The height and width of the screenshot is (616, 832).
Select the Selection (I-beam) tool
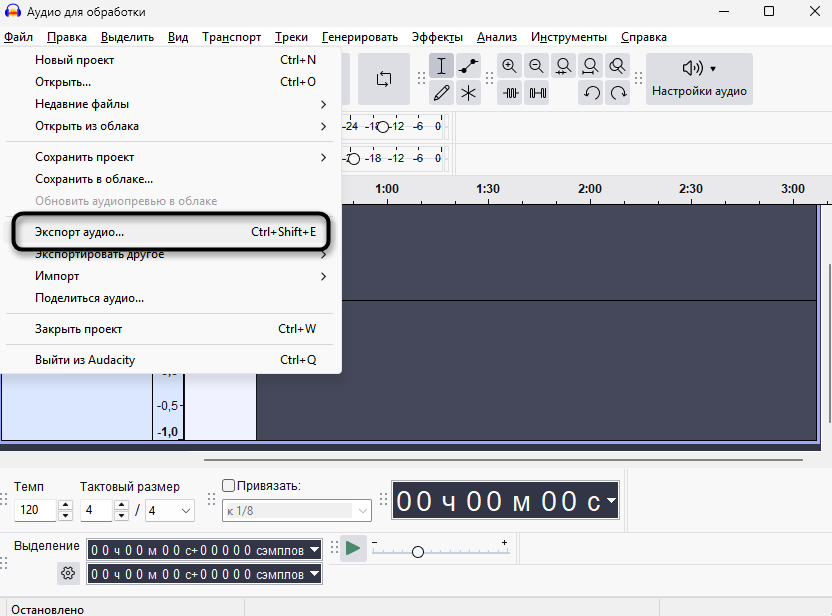pyautogui.click(x=441, y=66)
